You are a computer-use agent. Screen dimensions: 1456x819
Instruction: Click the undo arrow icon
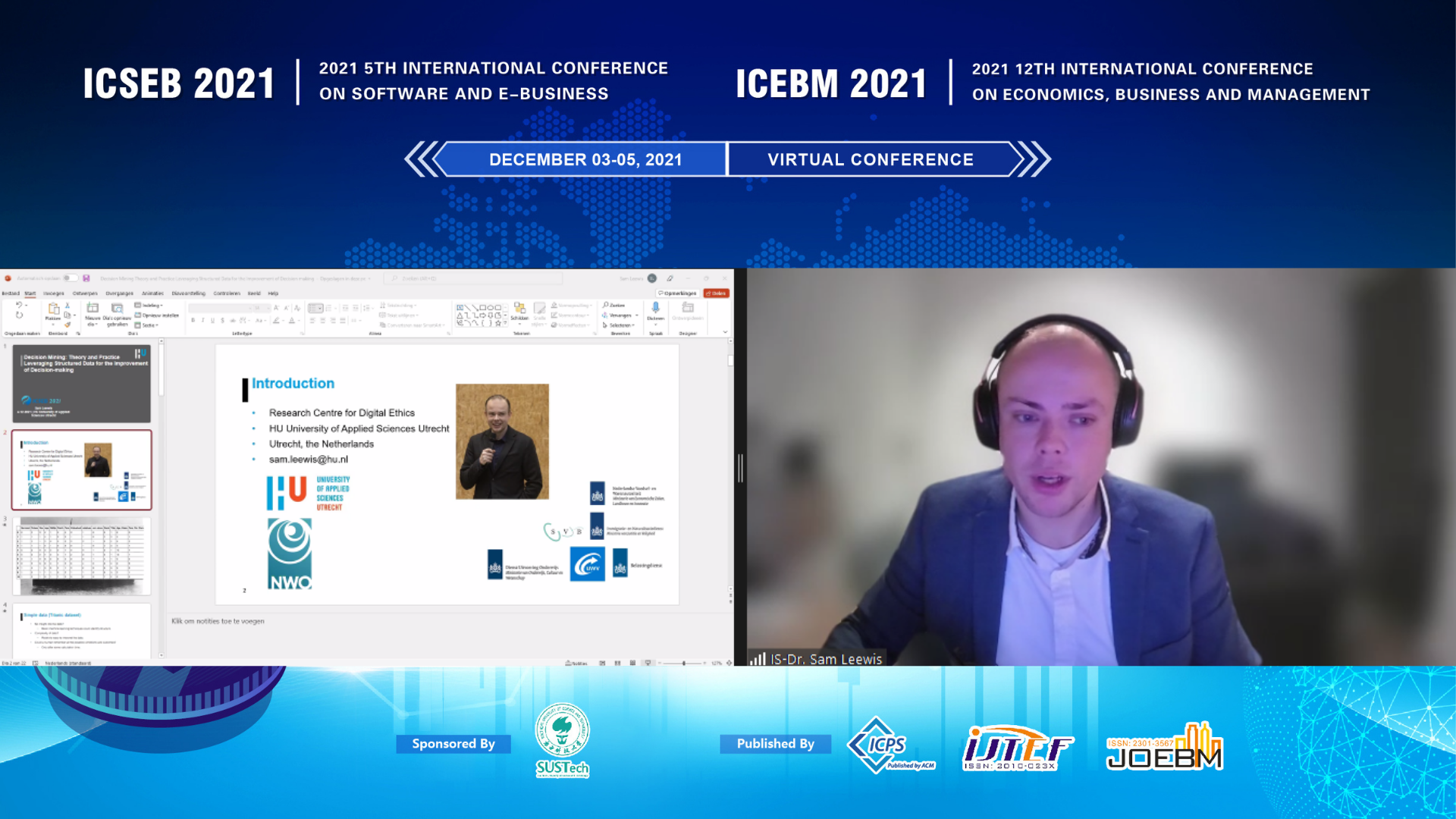pos(19,305)
